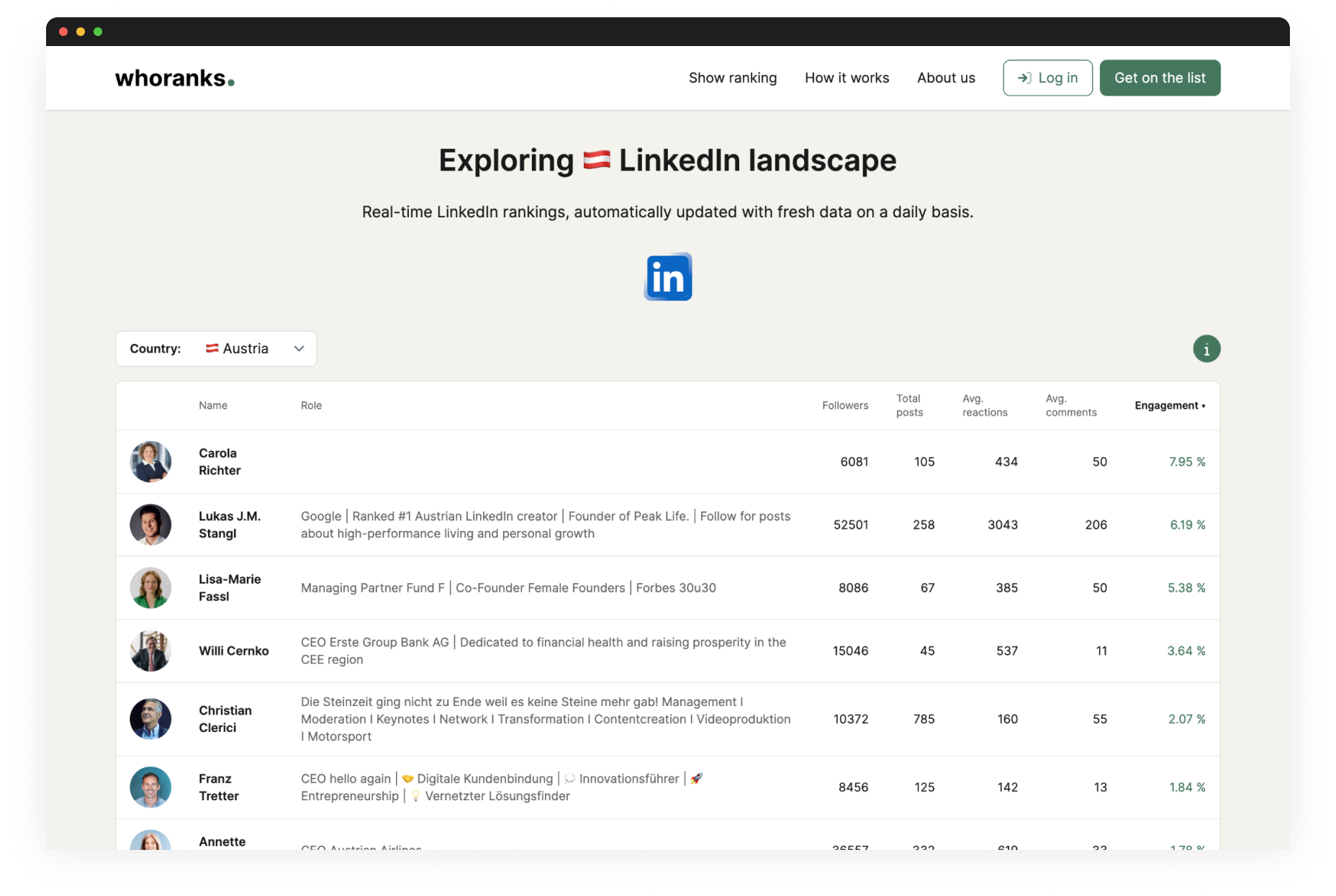Image resolution: width=1336 pixels, height=896 pixels.
Task: Click Carola Richter's avatar
Action: coord(150,462)
